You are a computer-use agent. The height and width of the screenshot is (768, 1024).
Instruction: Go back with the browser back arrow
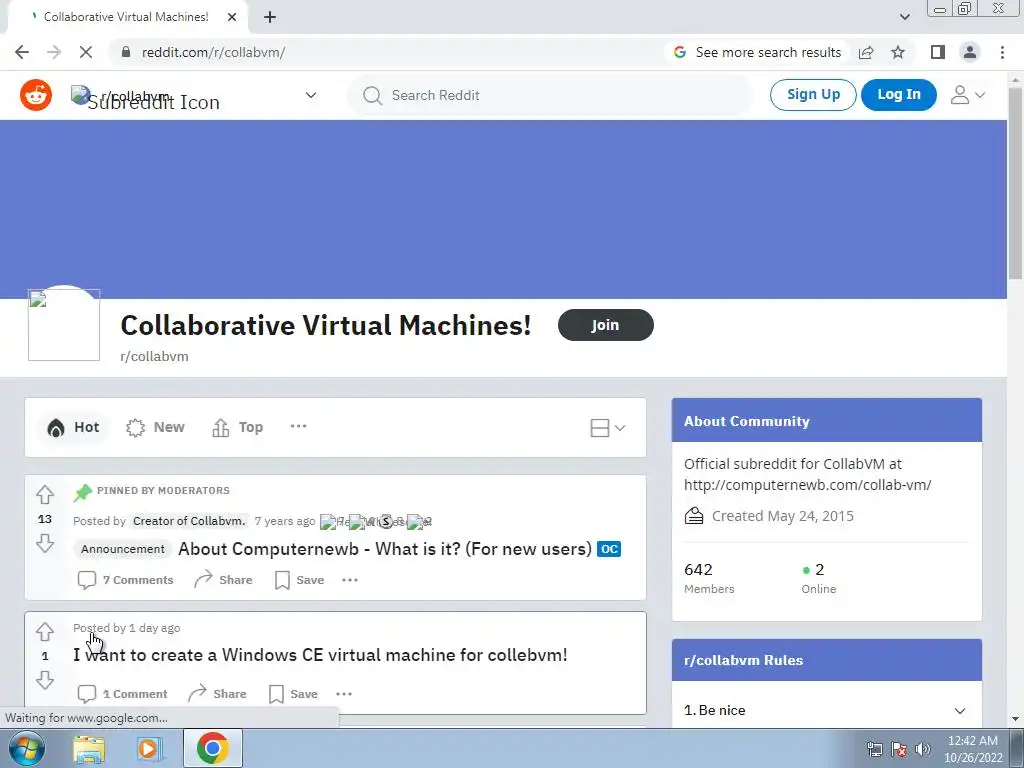[22, 52]
